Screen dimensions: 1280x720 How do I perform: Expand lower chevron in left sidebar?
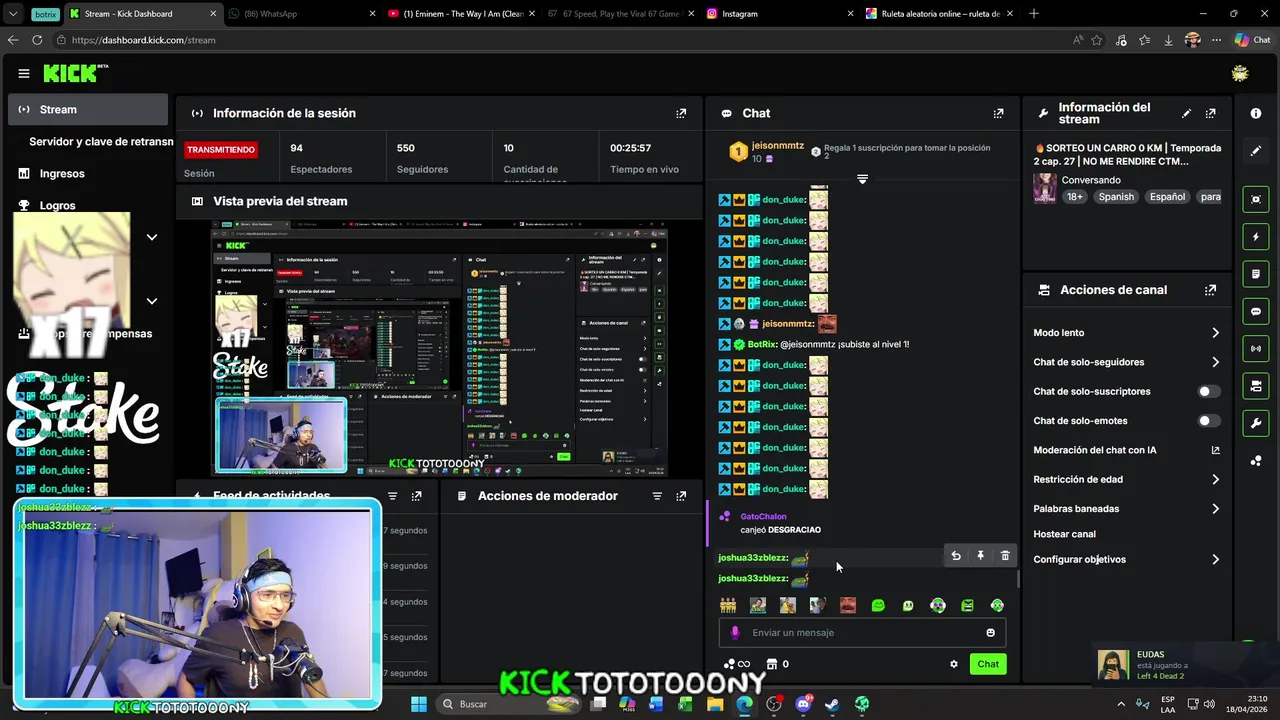point(152,301)
